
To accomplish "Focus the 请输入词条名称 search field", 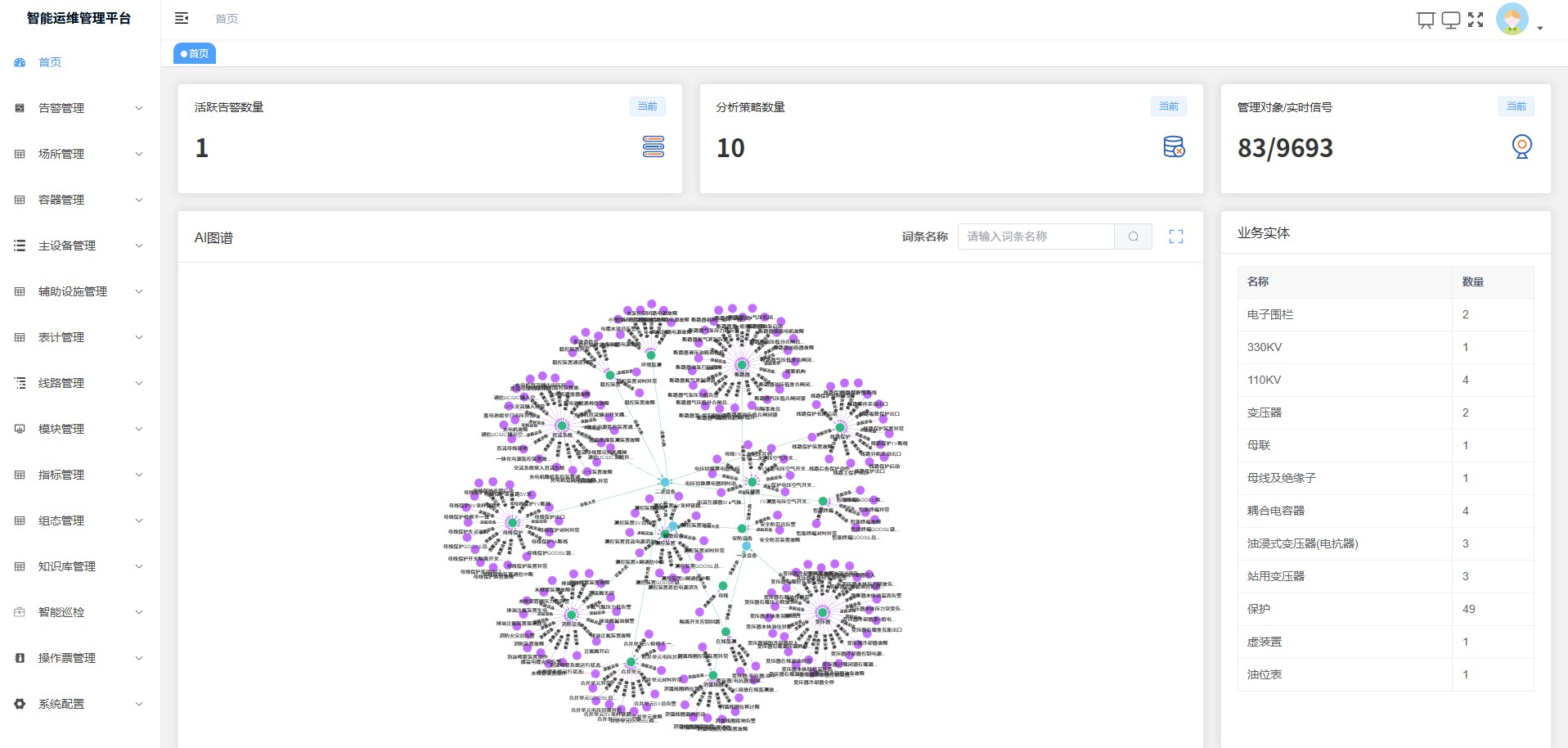I will point(1036,237).
